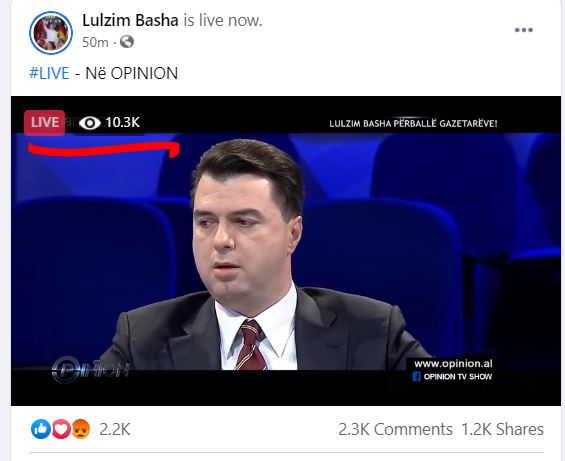Click the red LIVE badge
This screenshot has width=565, height=461.
point(45,123)
